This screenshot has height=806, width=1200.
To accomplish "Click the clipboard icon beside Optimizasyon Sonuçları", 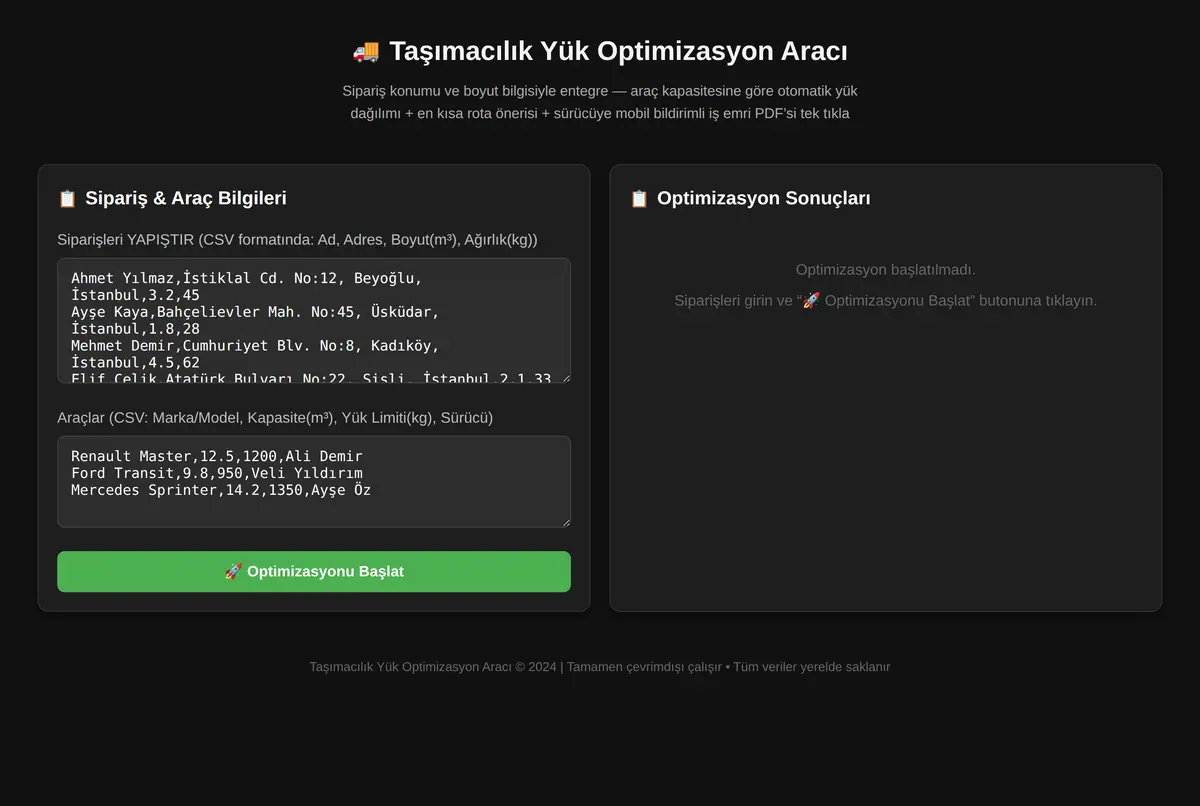I will (639, 198).
